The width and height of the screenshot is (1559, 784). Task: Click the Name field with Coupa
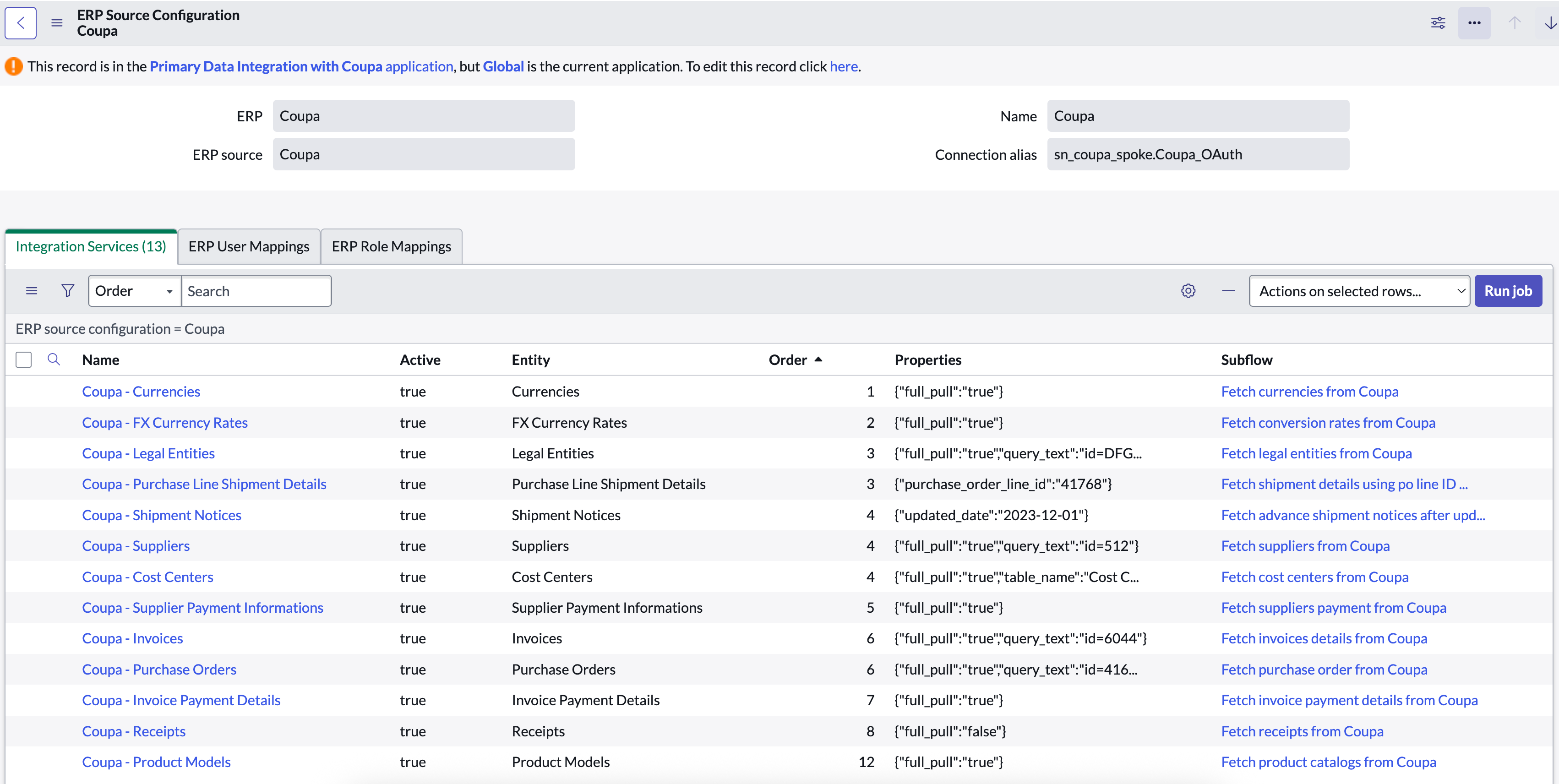[1198, 115]
